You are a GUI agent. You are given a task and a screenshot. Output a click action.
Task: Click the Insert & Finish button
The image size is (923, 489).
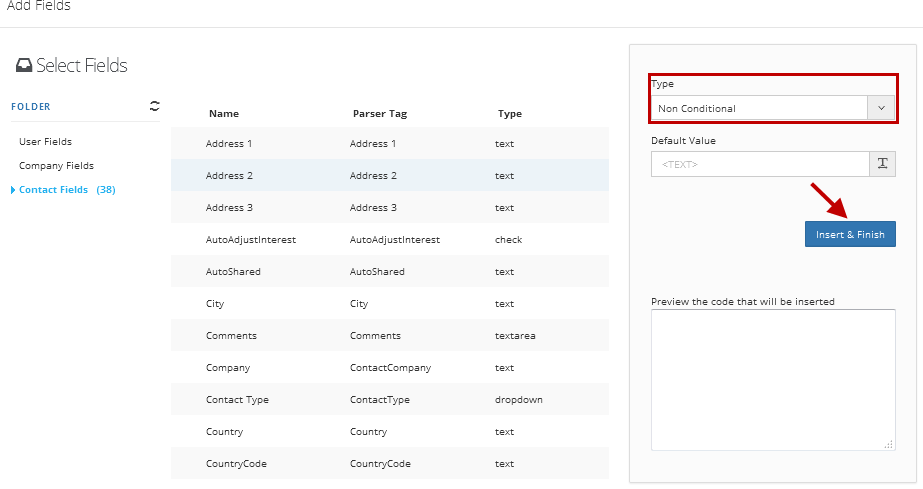click(850, 234)
